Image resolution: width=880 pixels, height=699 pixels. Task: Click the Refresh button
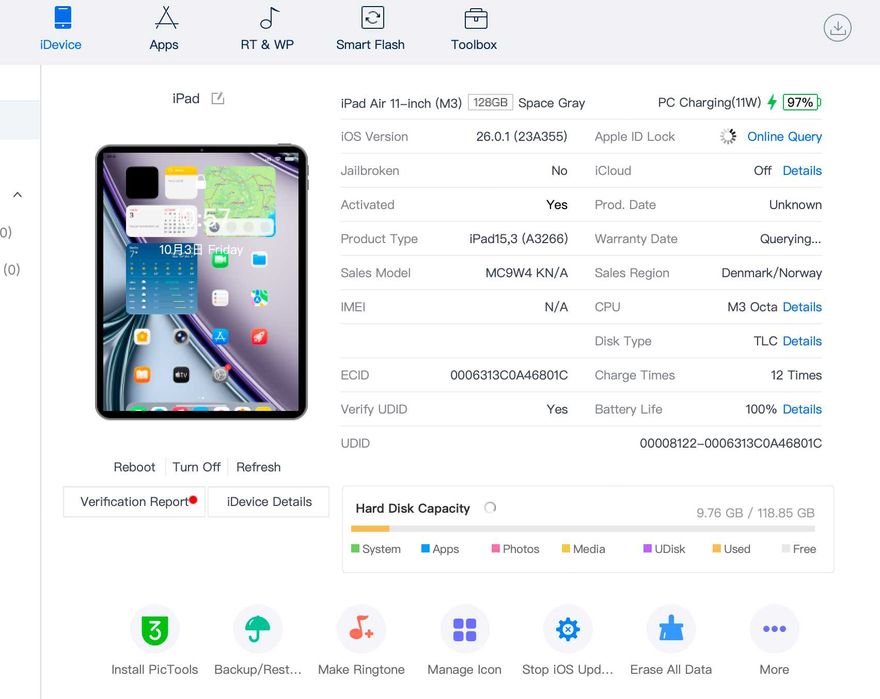click(258, 467)
